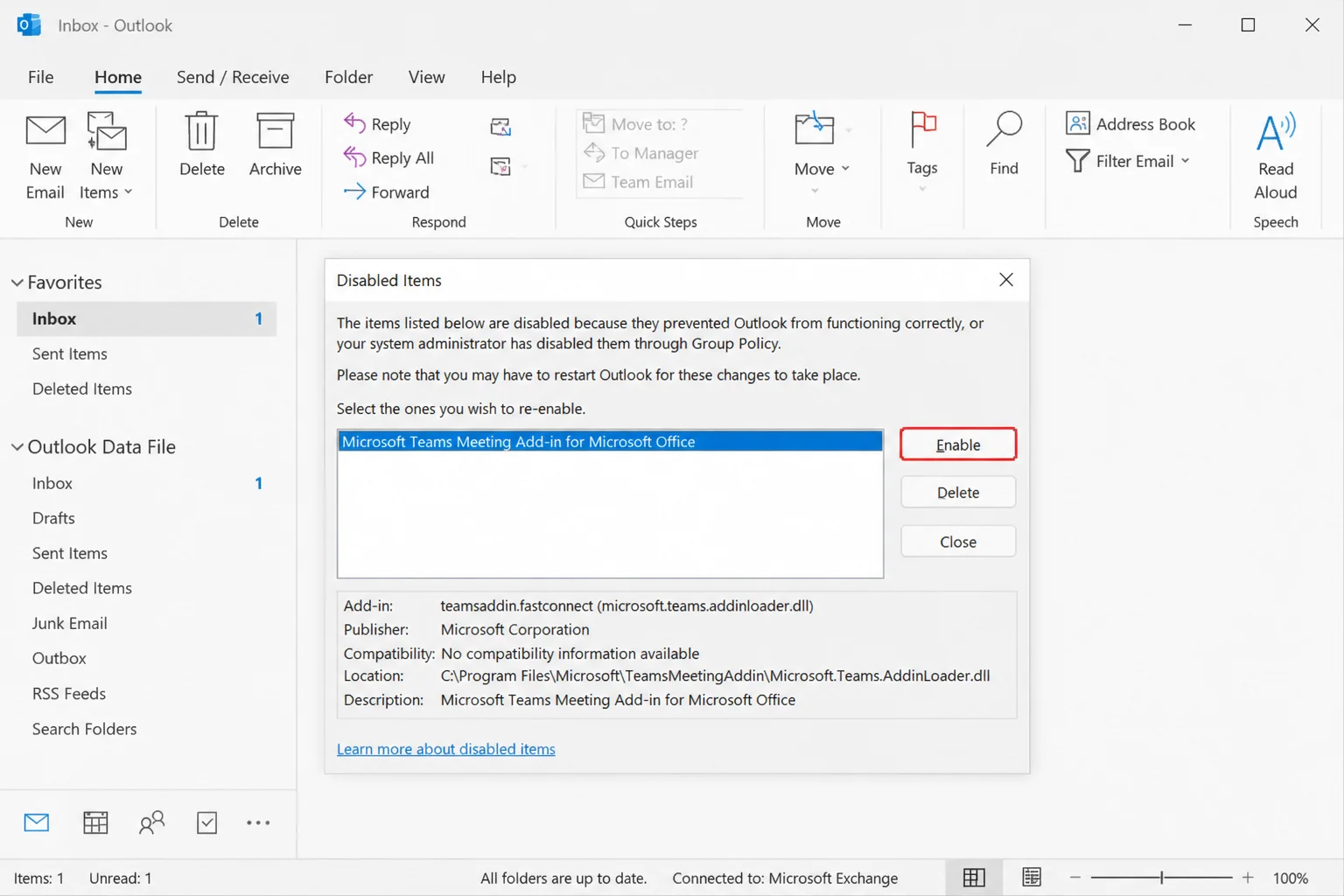Click Delete in Disabled Items dialog
Viewport: 1344px width, 896px height.
958,493
